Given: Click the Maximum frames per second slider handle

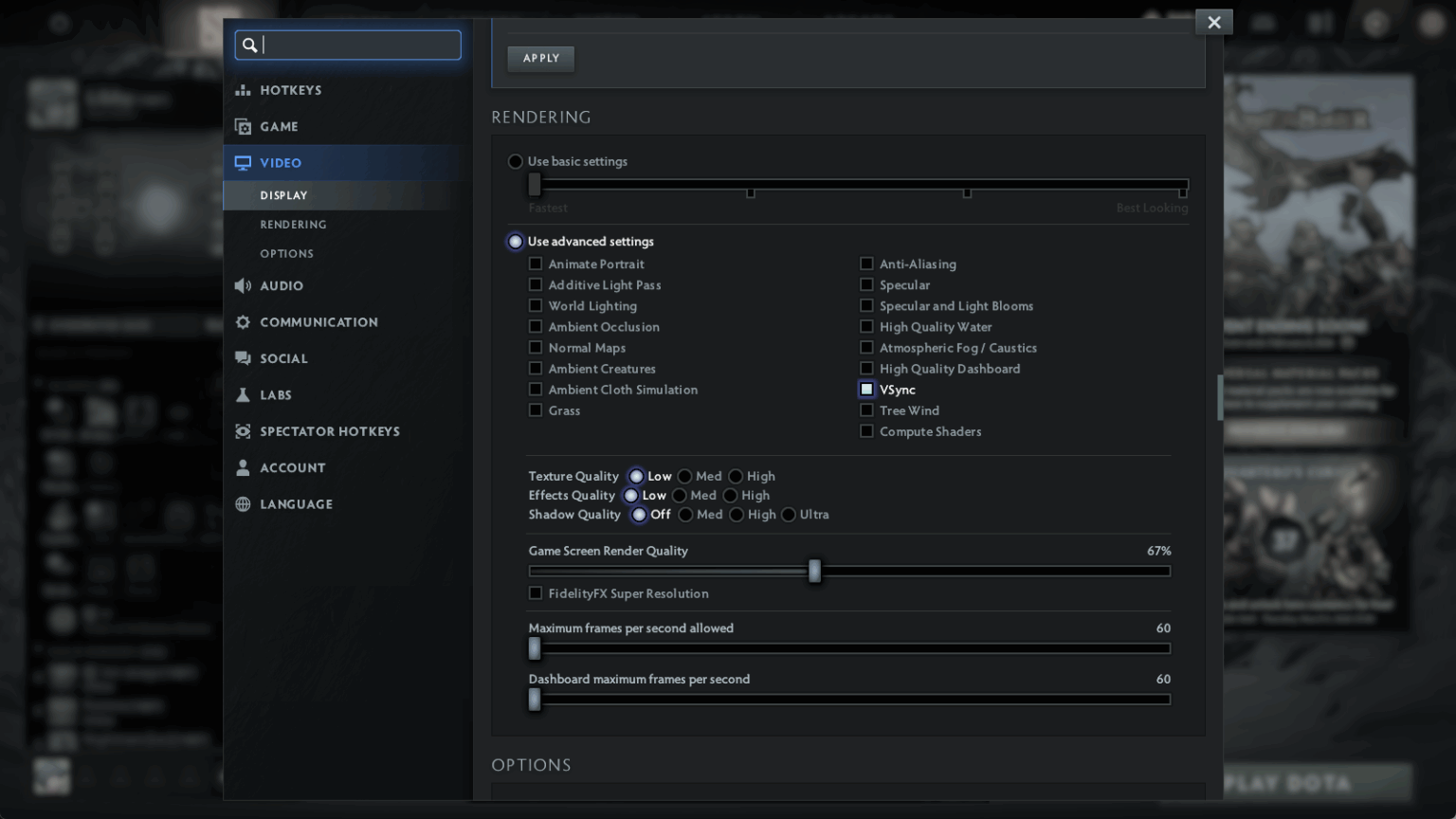Looking at the screenshot, I should [535, 648].
